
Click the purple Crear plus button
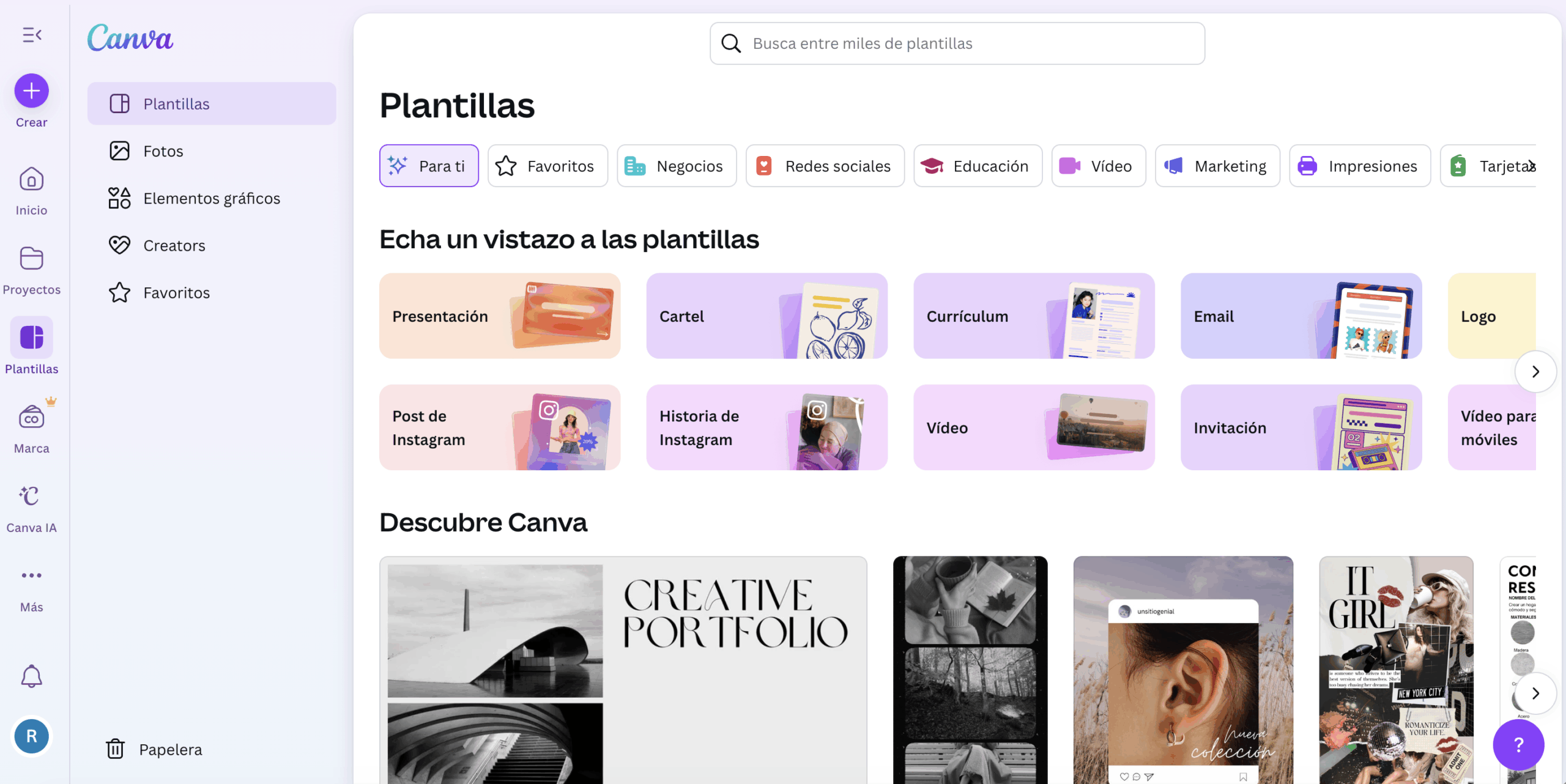coord(32,91)
